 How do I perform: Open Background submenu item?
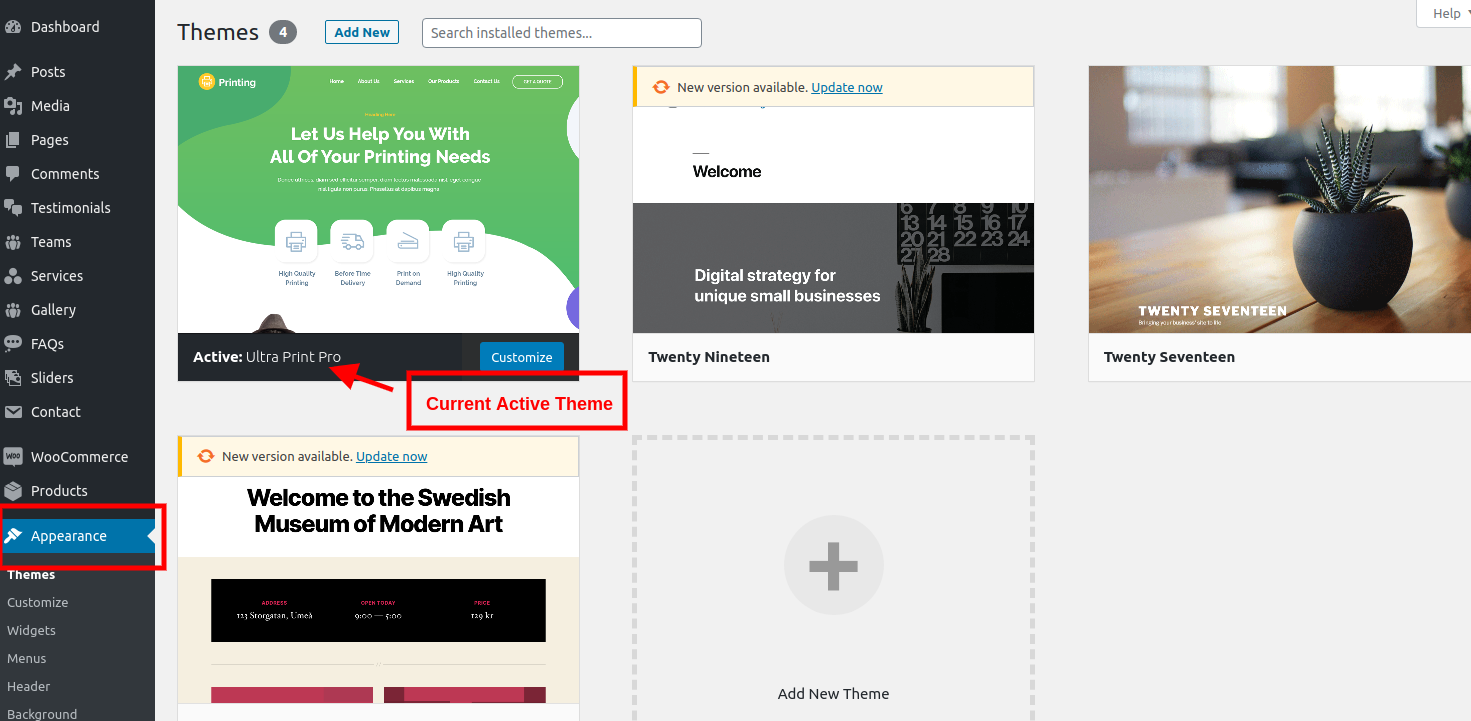[42, 714]
